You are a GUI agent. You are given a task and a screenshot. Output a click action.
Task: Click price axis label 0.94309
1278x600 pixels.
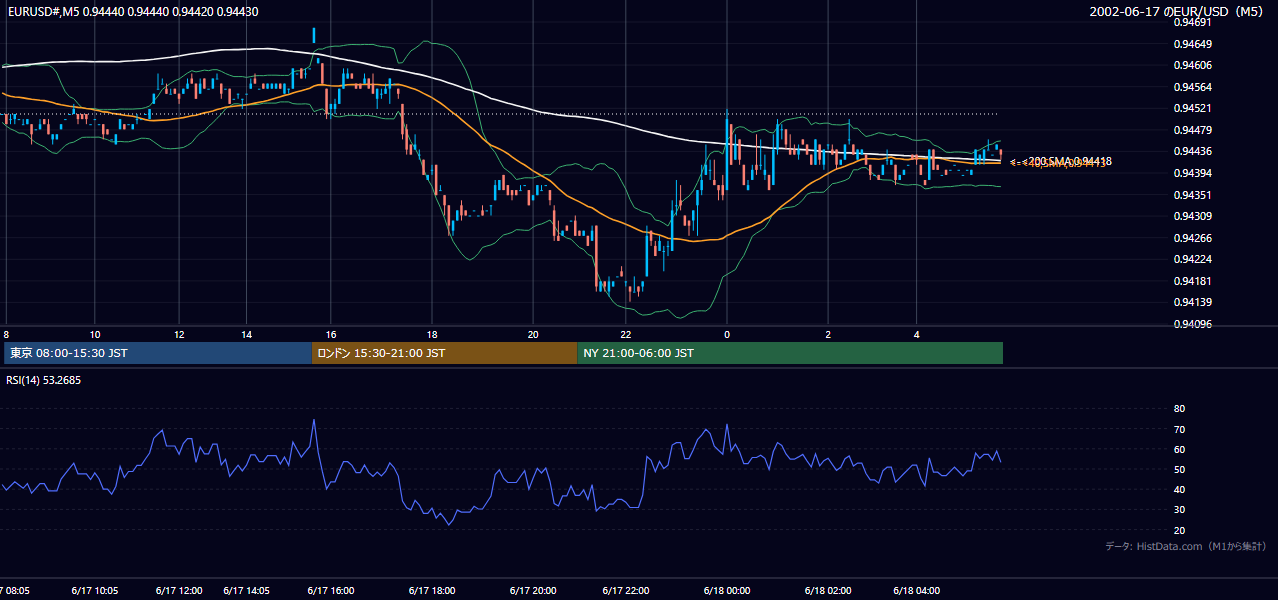[x=1193, y=216]
